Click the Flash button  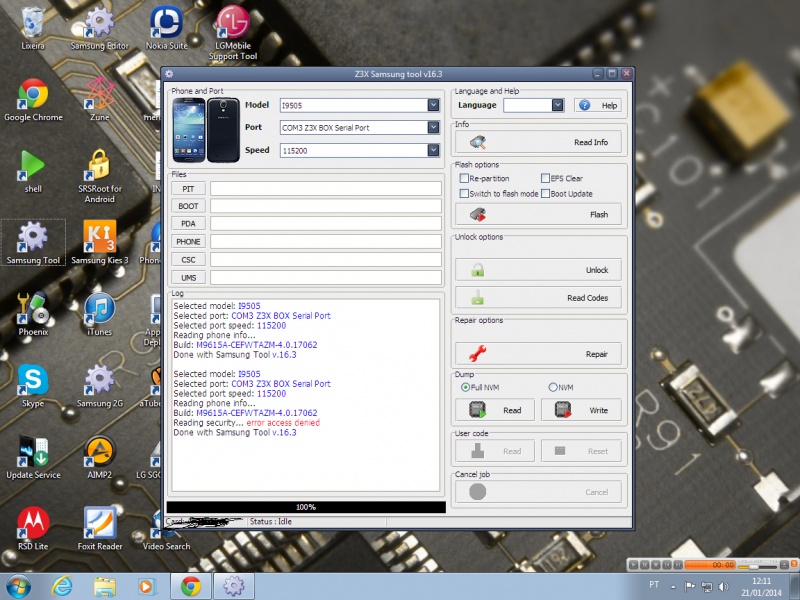pyautogui.click(x=538, y=214)
